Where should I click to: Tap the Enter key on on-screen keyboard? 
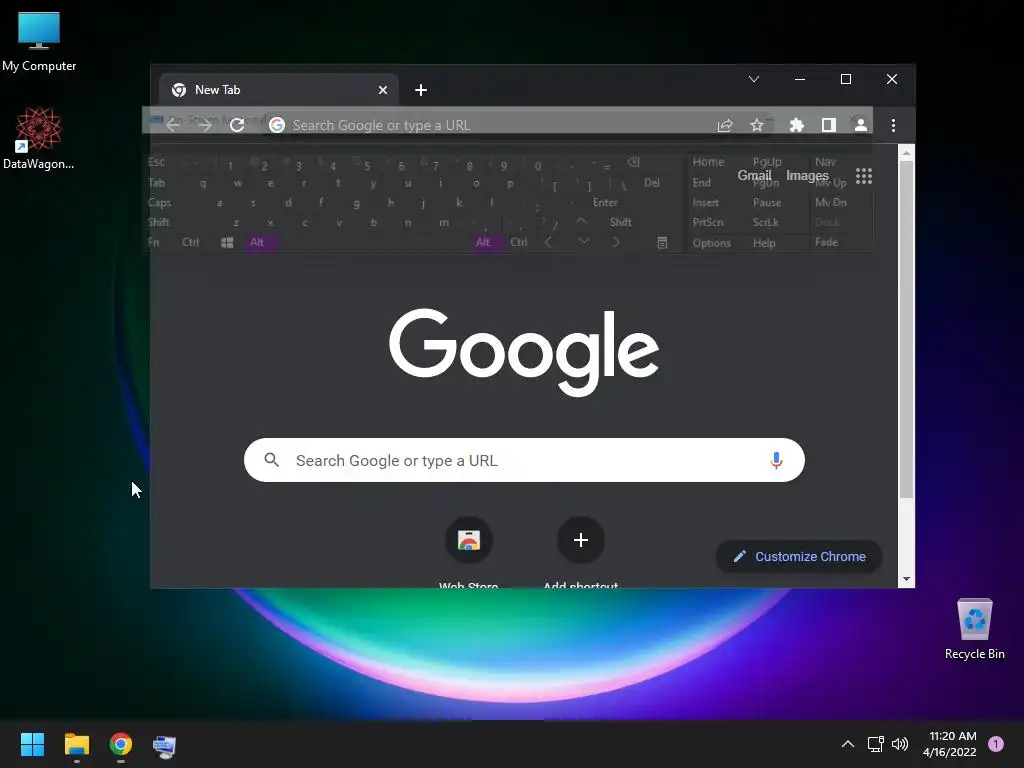605,202
